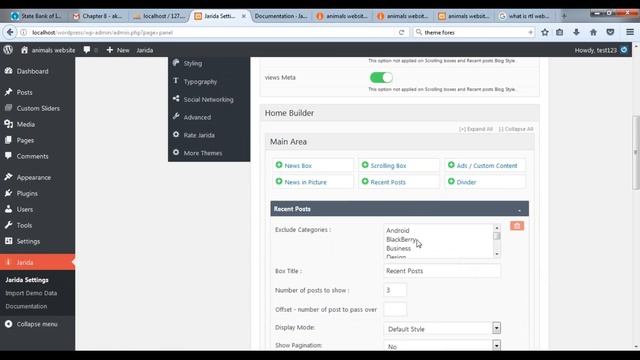Click the Exclude Categories list scroll up arrow
The width and height of the screenshot is (640, 360).
point(497,228)
